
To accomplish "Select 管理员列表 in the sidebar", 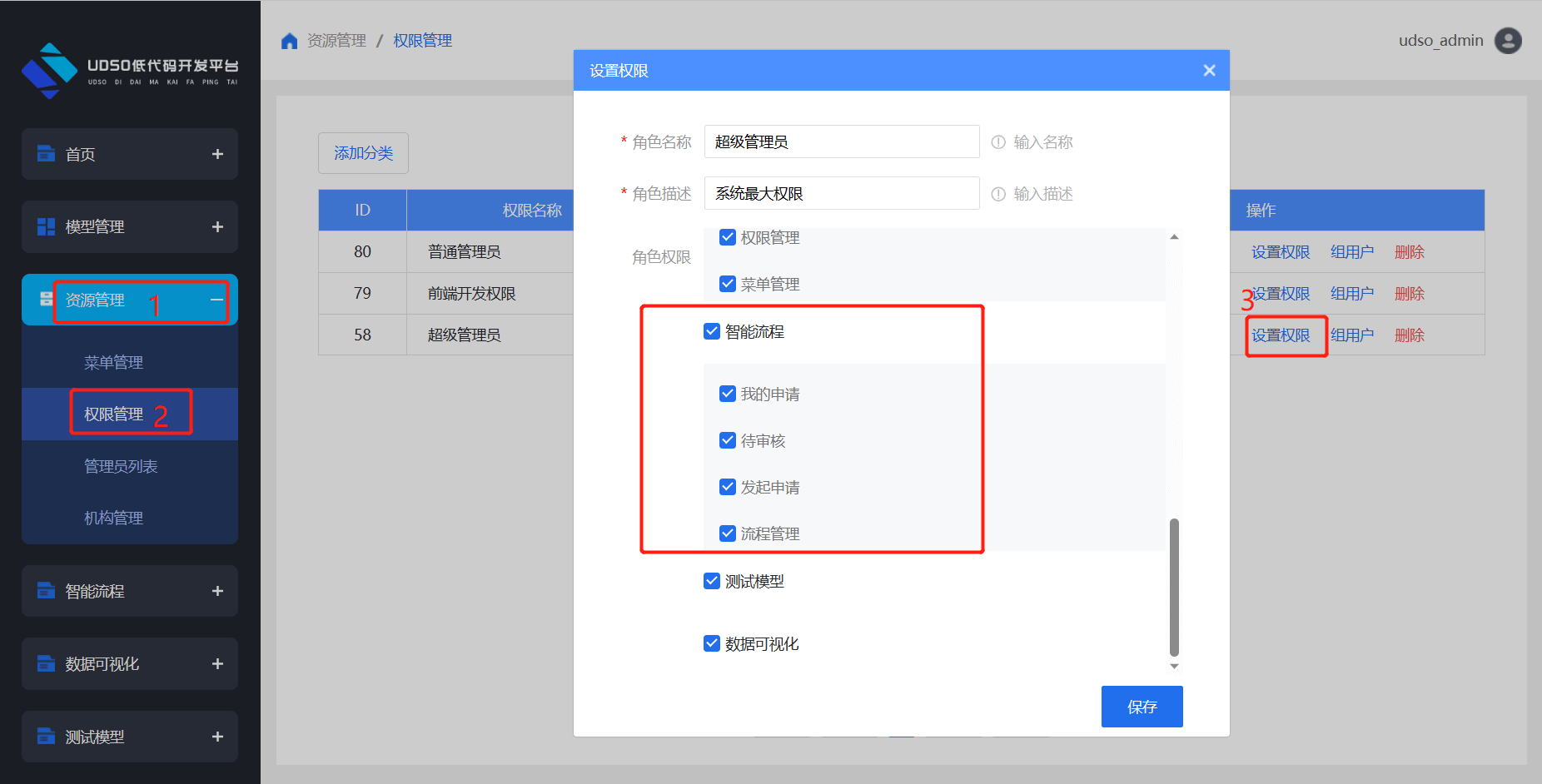I will pos(121,466).
